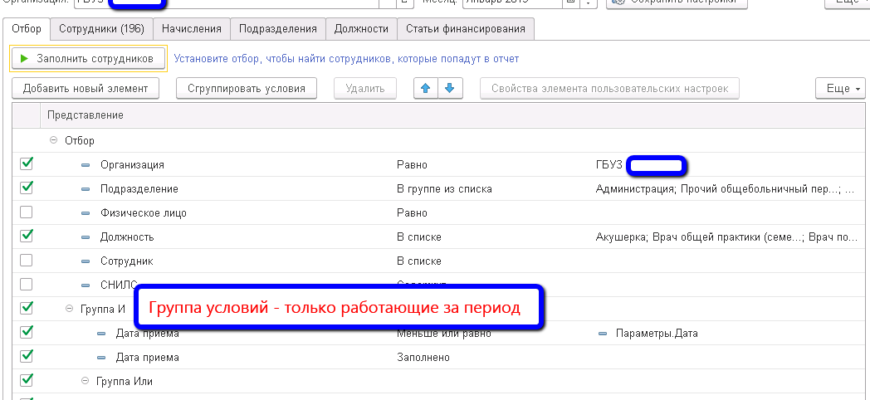The image size is (870, 400).
Task: Click the dash icon beside Подразделение
Action: pyautogui.click(x=85, y=189)
